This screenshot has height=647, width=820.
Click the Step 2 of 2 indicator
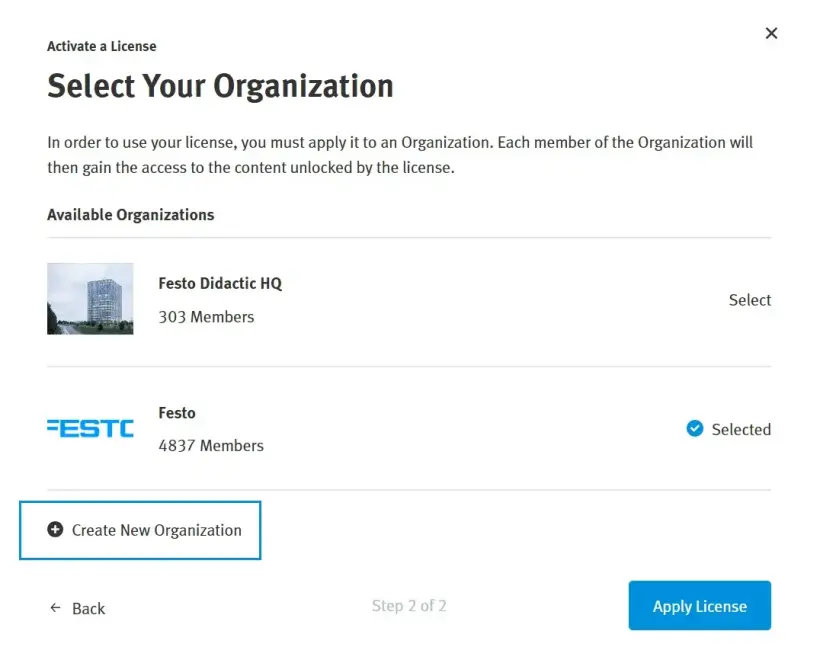tap(409, 606)
